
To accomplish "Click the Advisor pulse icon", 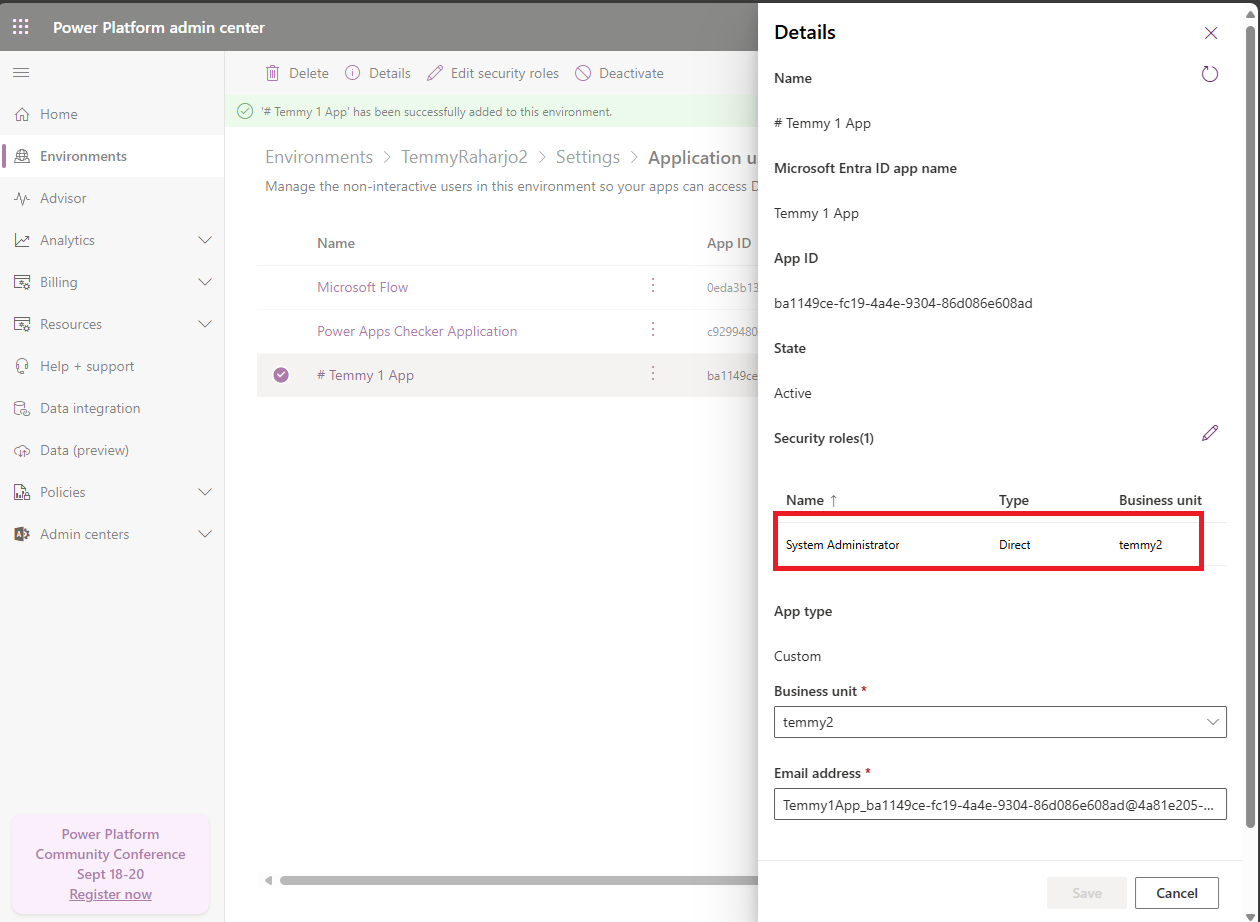I will 22,198.
